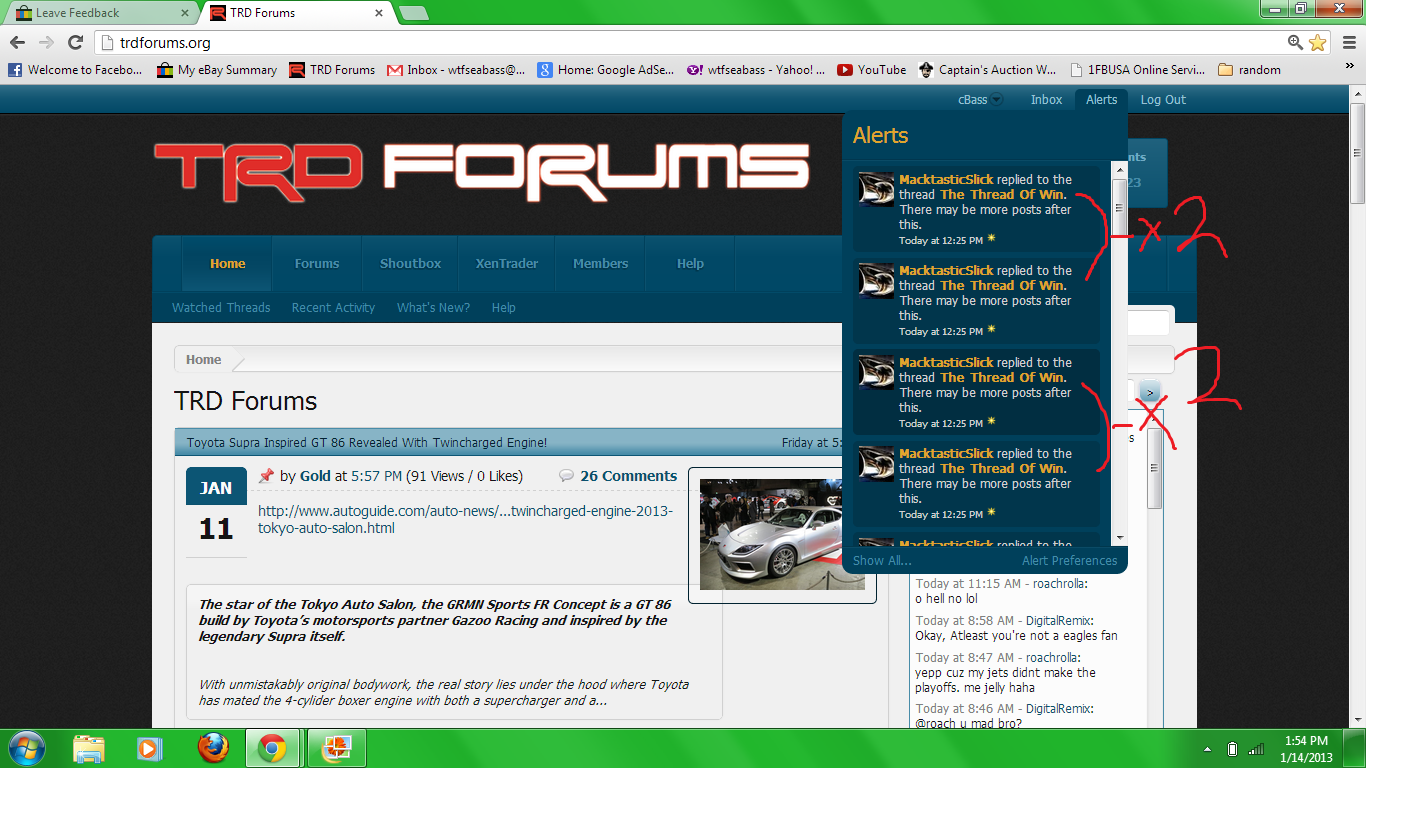The height and width of the screenshot is (830, 1426).
Task: Open Chrome menu hamburger icon
Action: point(1349,42)
